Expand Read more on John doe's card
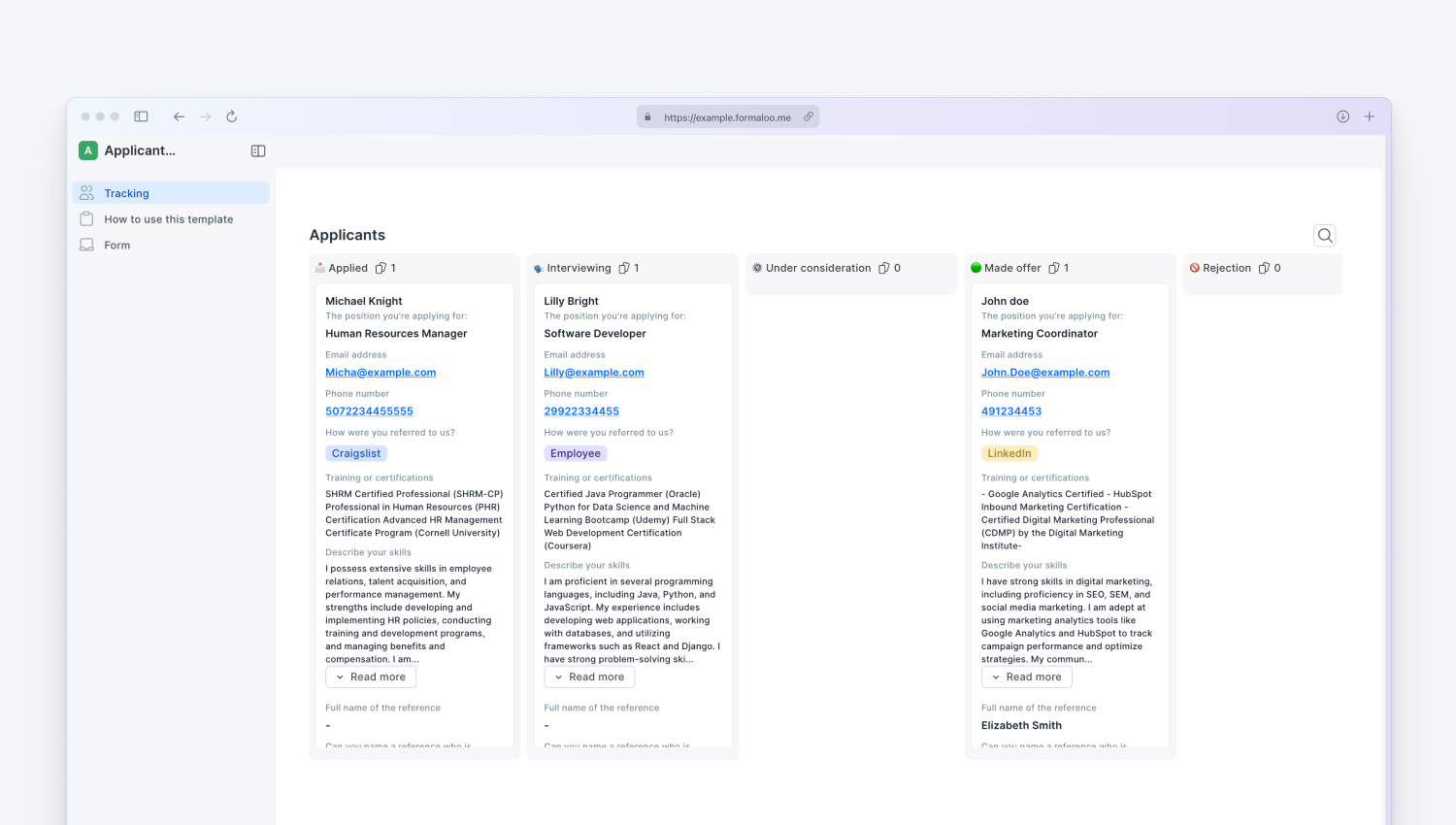Image resolution: width=1456 pixels, height=825 pixels. point(1026,677)
